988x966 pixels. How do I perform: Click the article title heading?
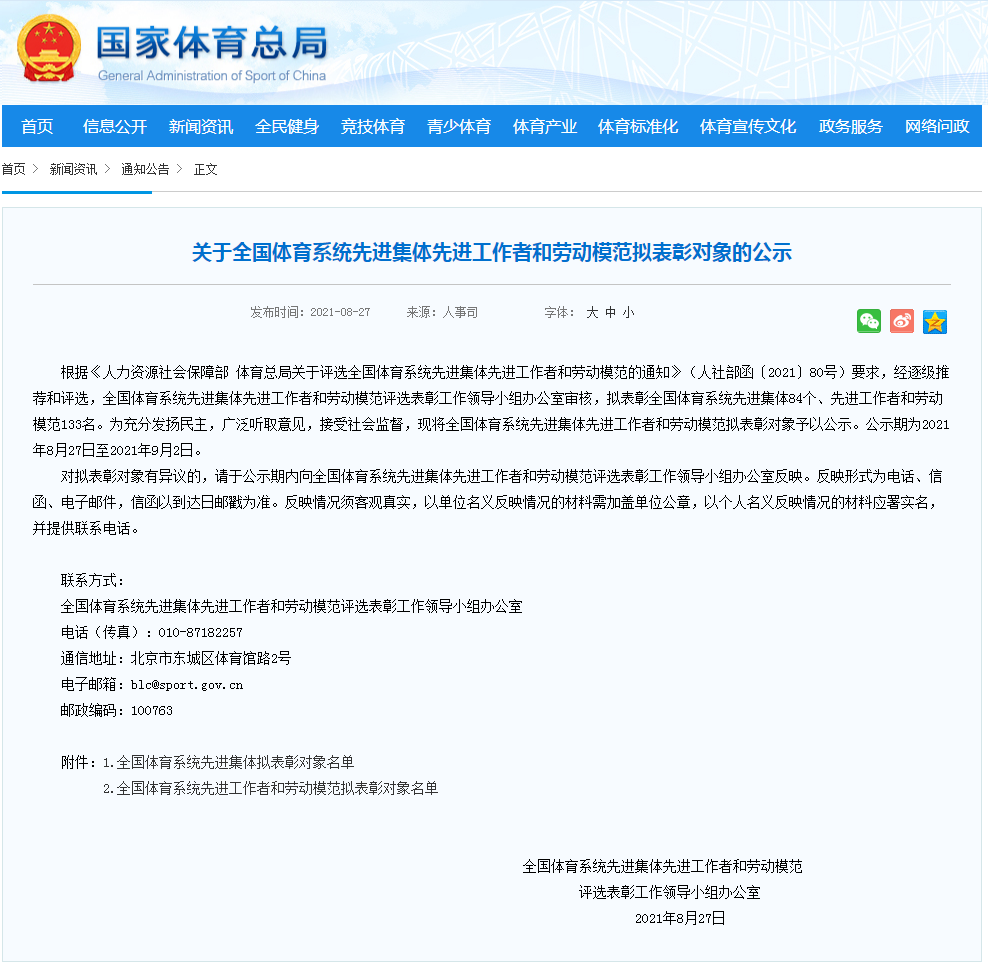click(491, 253)
